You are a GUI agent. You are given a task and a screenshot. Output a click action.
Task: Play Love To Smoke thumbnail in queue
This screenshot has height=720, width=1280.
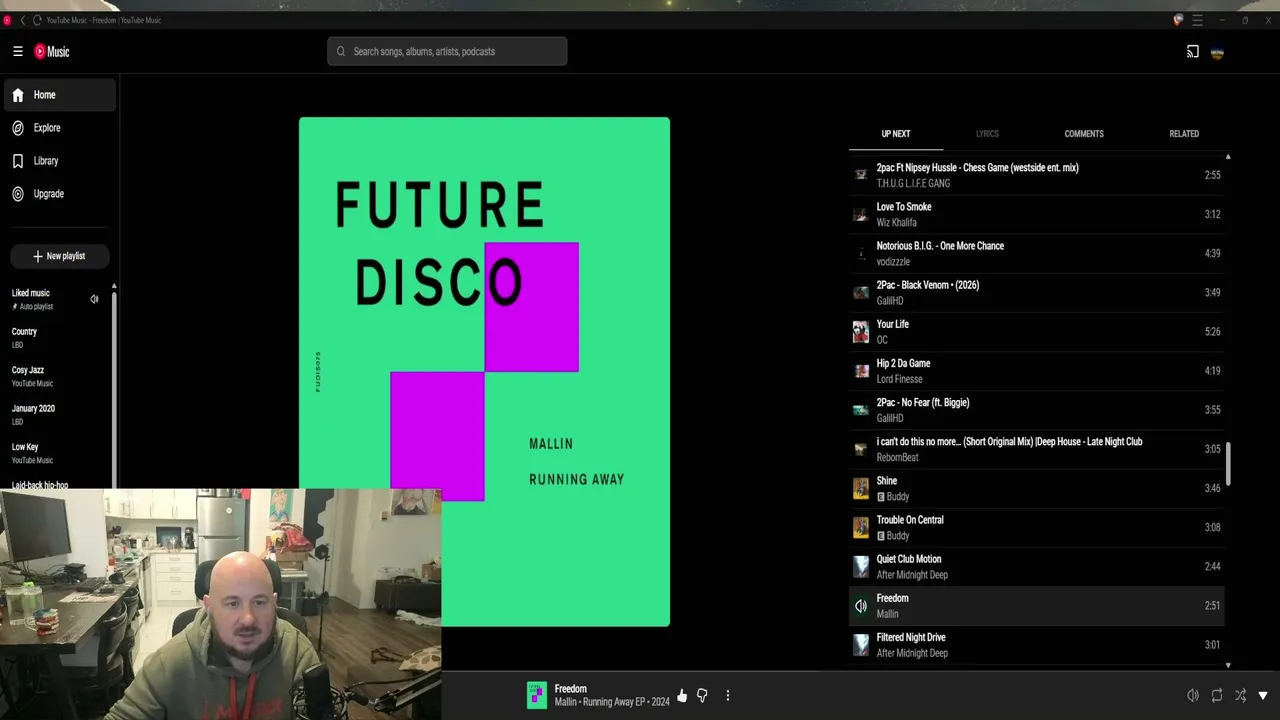(x=860, y=214)
